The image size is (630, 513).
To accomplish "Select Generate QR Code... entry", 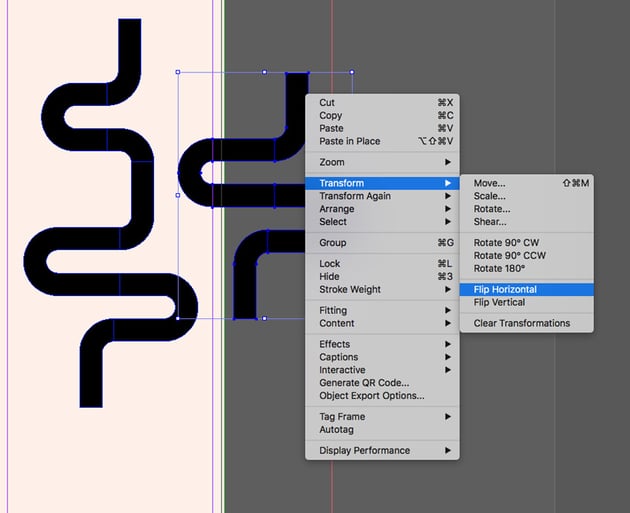I will click(364, 383).
